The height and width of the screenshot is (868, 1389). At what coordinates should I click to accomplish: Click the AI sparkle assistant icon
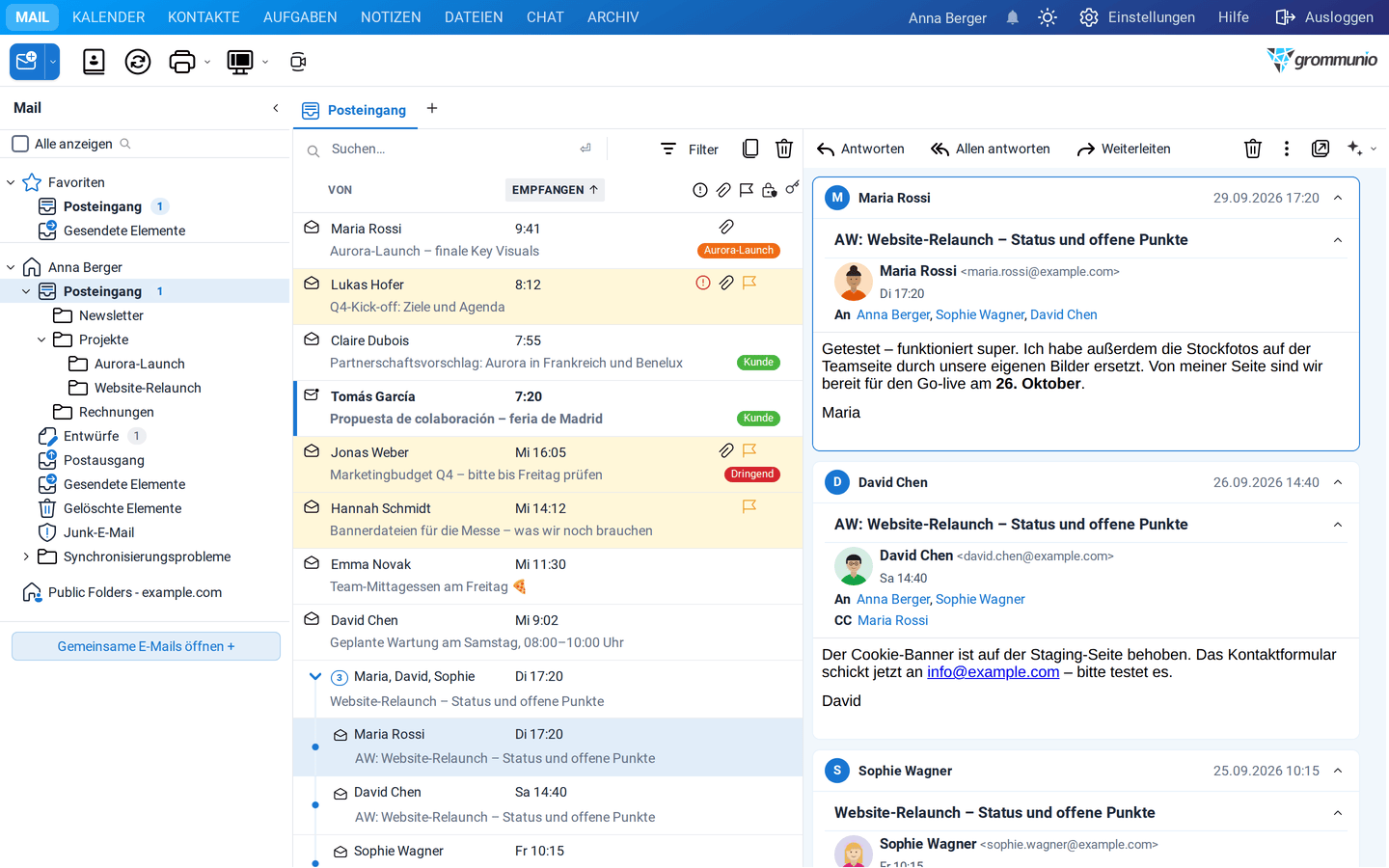pyautogui.click(x=1355, y=149)
